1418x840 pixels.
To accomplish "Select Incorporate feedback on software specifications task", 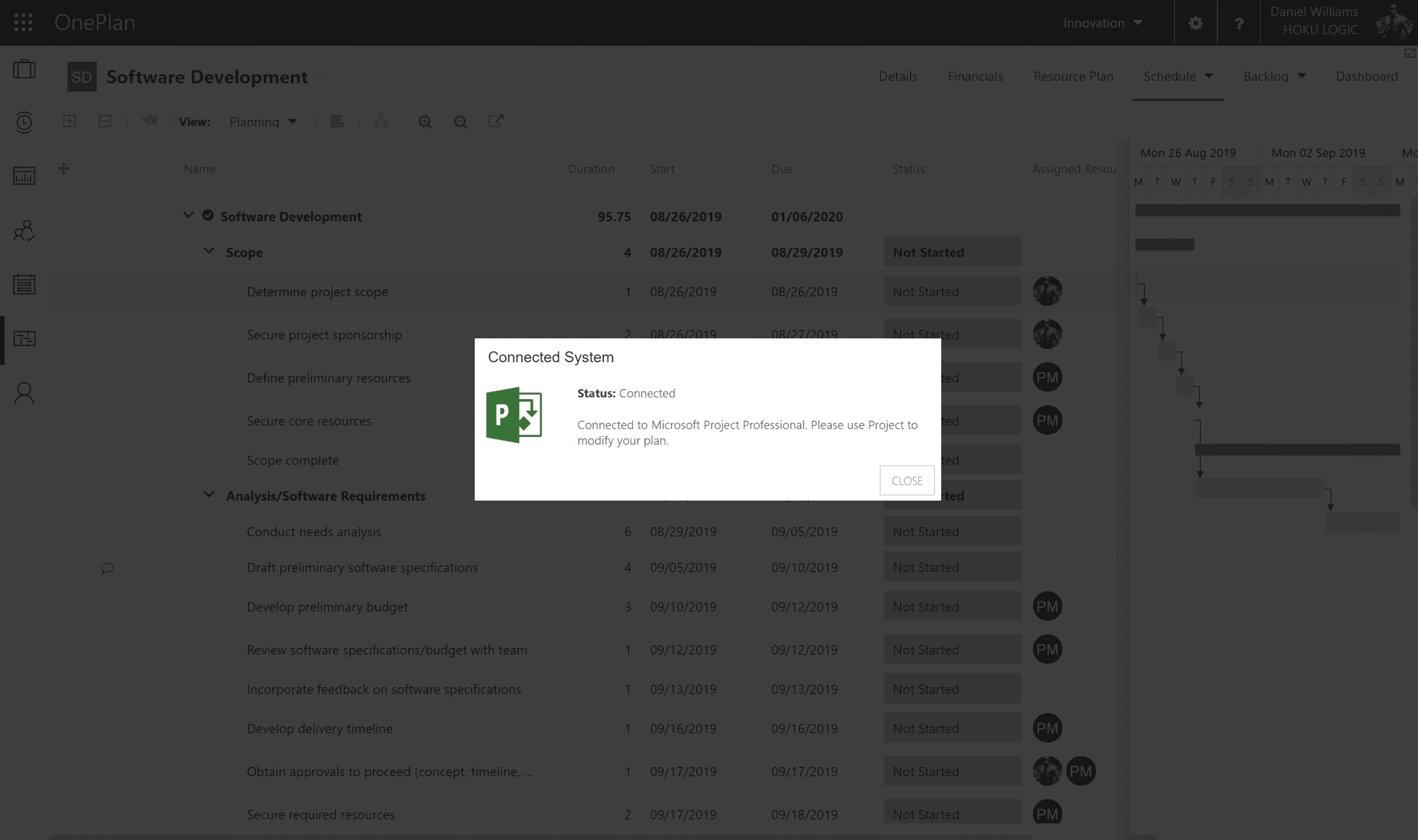I will tap(384, 689).
